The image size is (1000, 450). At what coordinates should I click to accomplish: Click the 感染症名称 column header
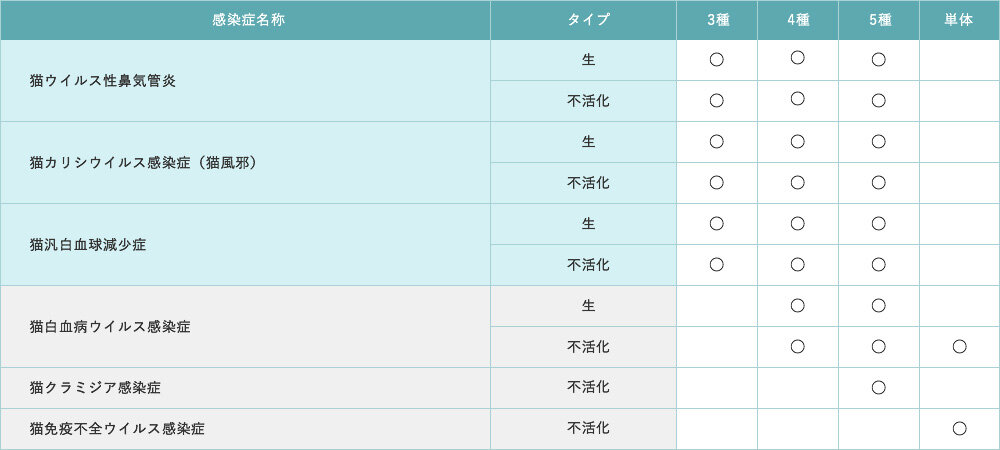click(x=249, y=20)
